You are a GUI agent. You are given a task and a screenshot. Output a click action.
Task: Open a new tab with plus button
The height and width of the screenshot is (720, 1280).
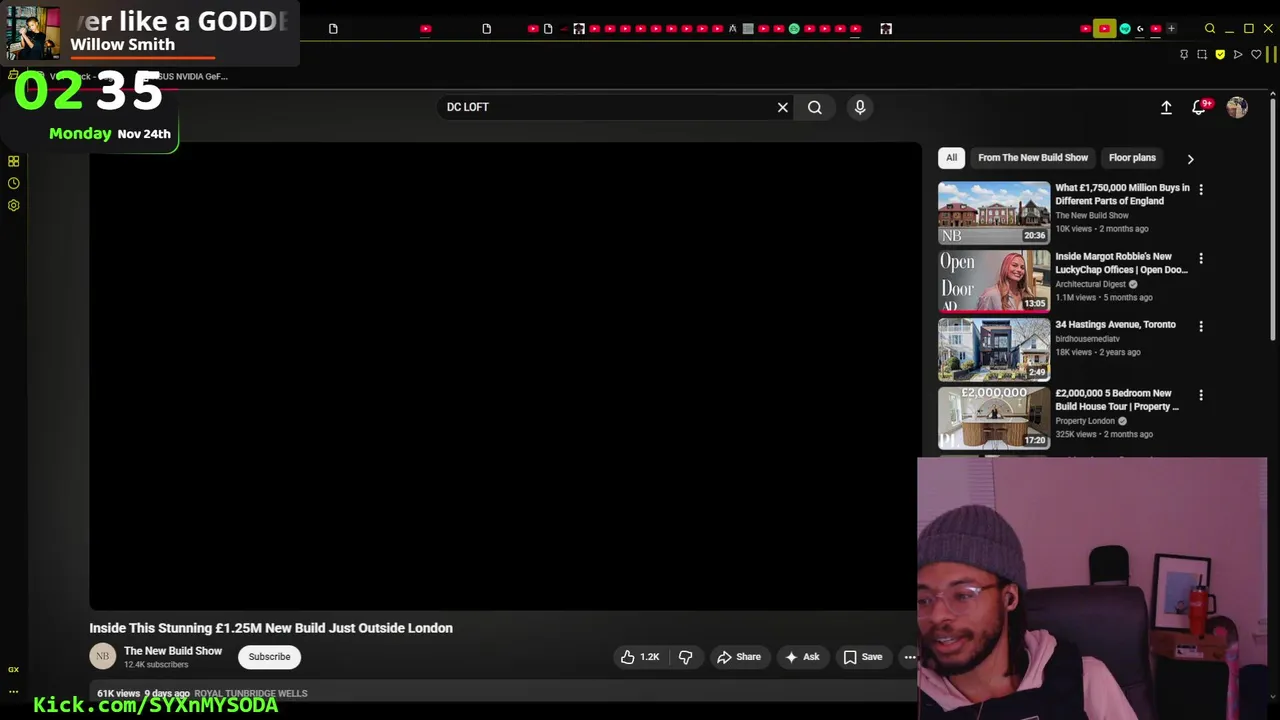[x=1171, y=28]
